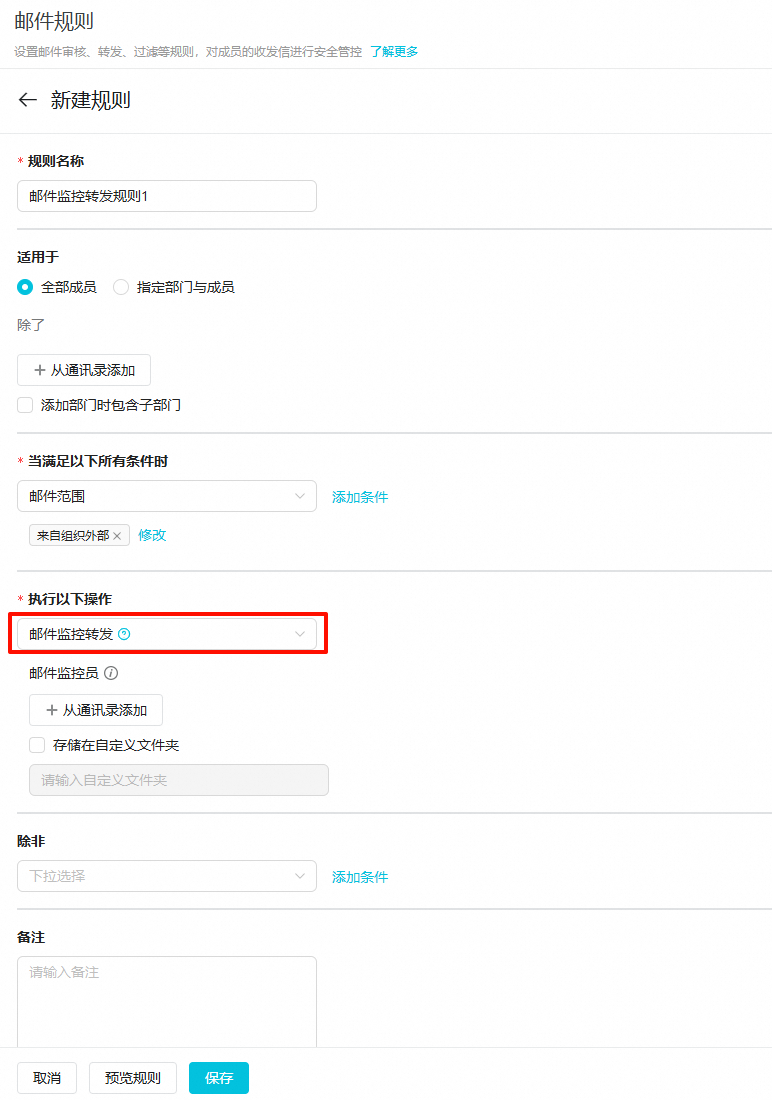Add a 邮件监控员 from contacts
Viewport: 772px width, 1100px height.
96,710
